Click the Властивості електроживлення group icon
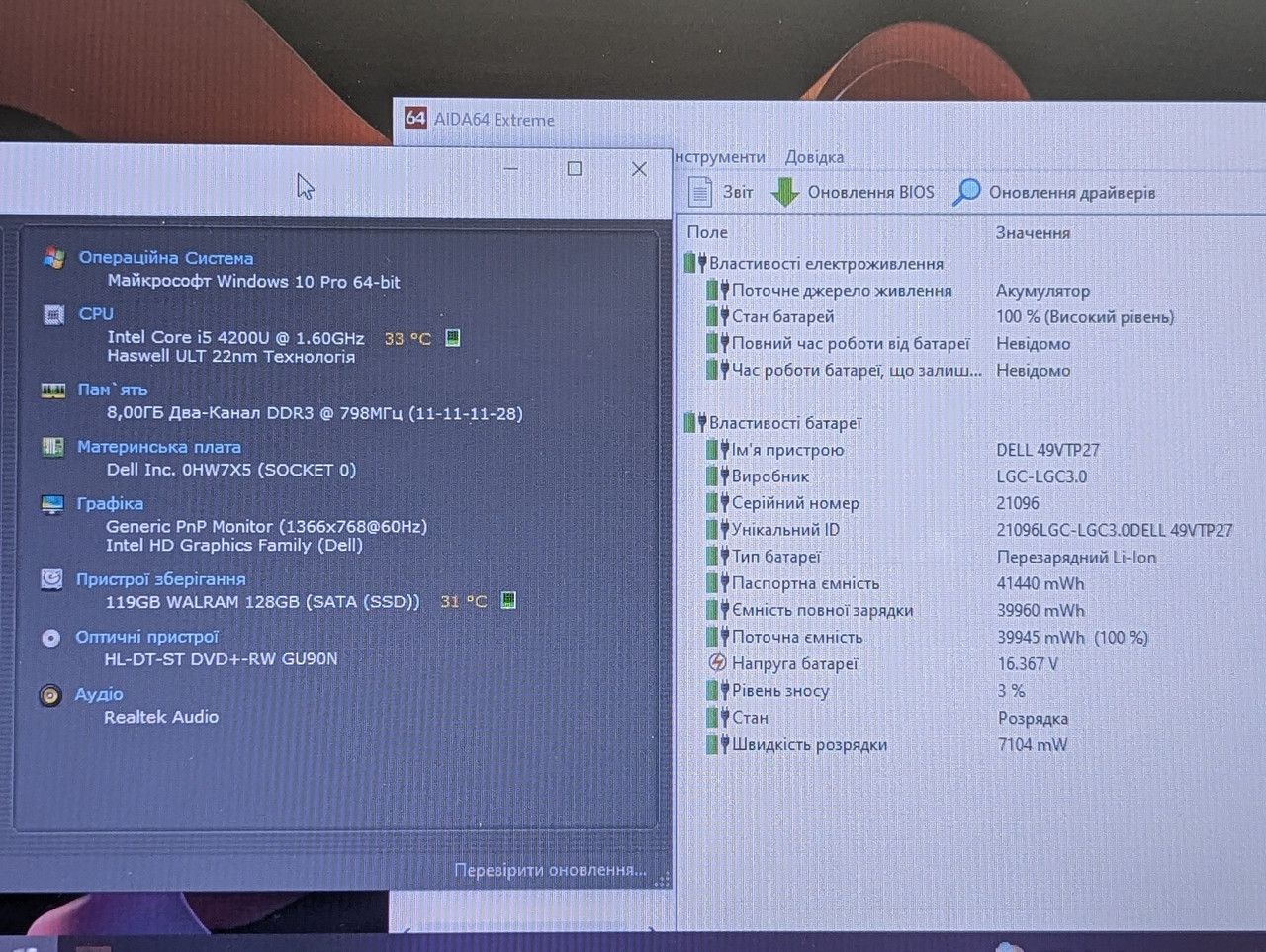The height and width of the screenshot is (952, 1266). coord(695,264)
